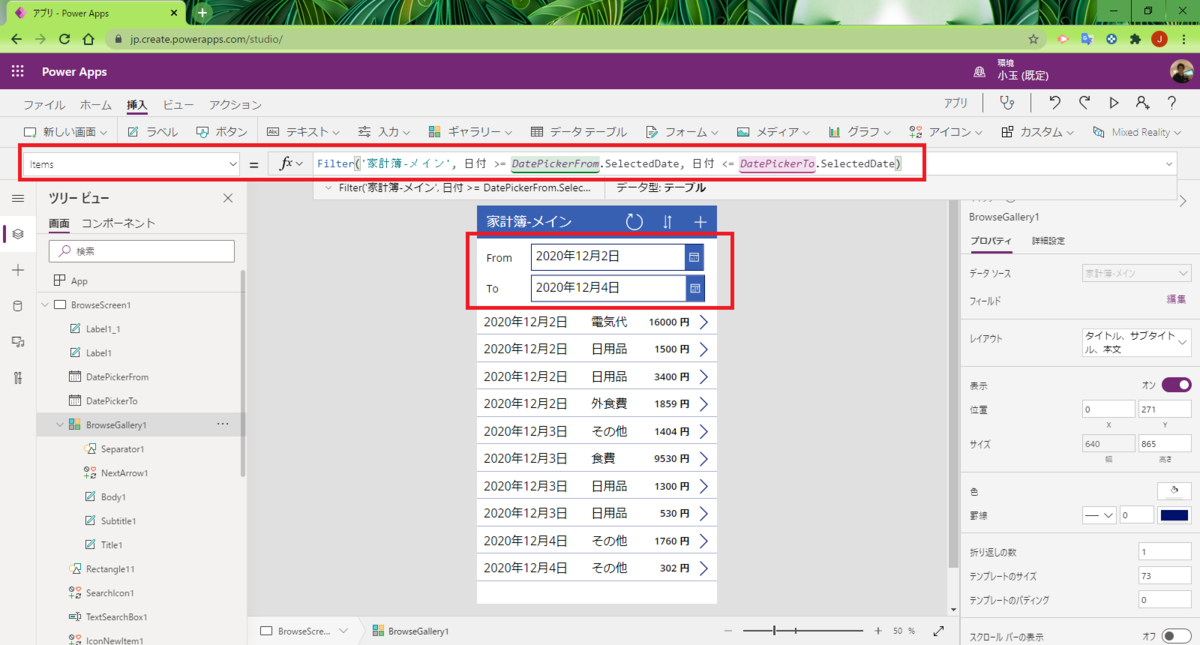
Task: Insert a ラベル control
Action: click(153, 132)
